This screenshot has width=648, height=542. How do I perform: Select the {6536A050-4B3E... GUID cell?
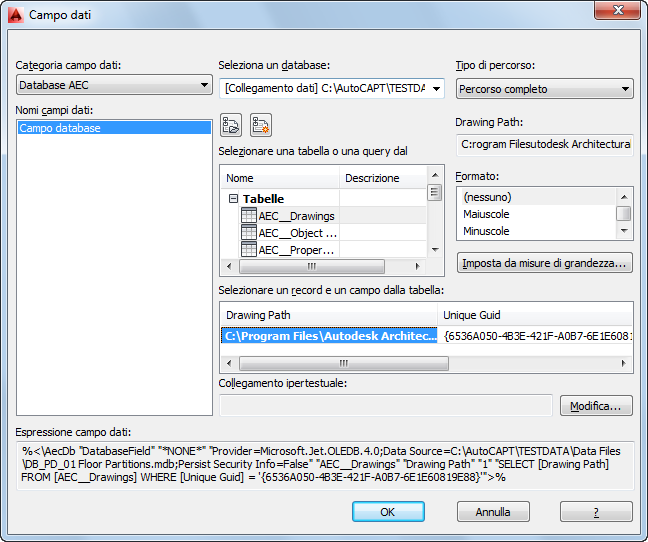pos(535,335)
